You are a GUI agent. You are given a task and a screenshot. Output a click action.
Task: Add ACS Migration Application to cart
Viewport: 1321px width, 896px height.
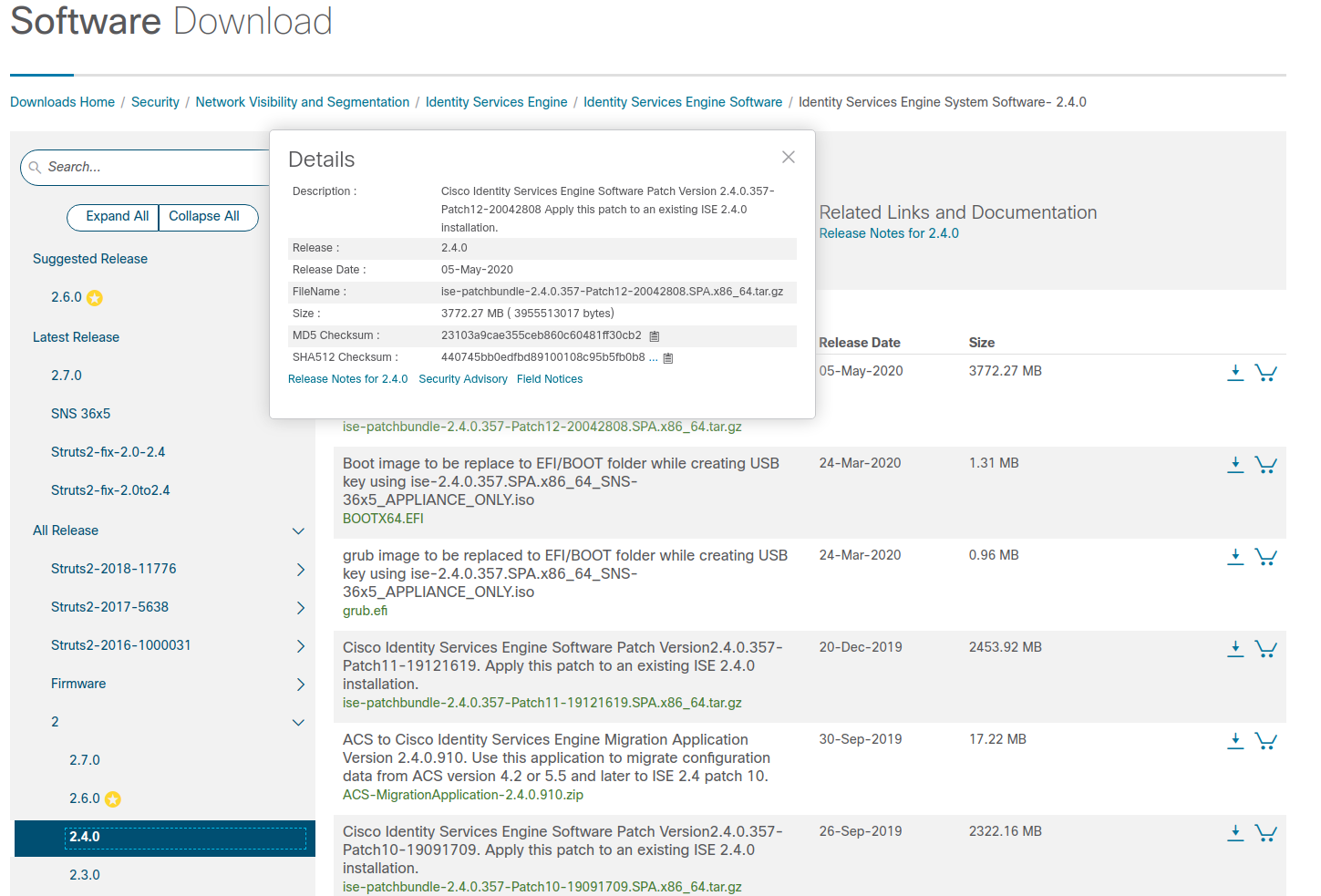1265,741
